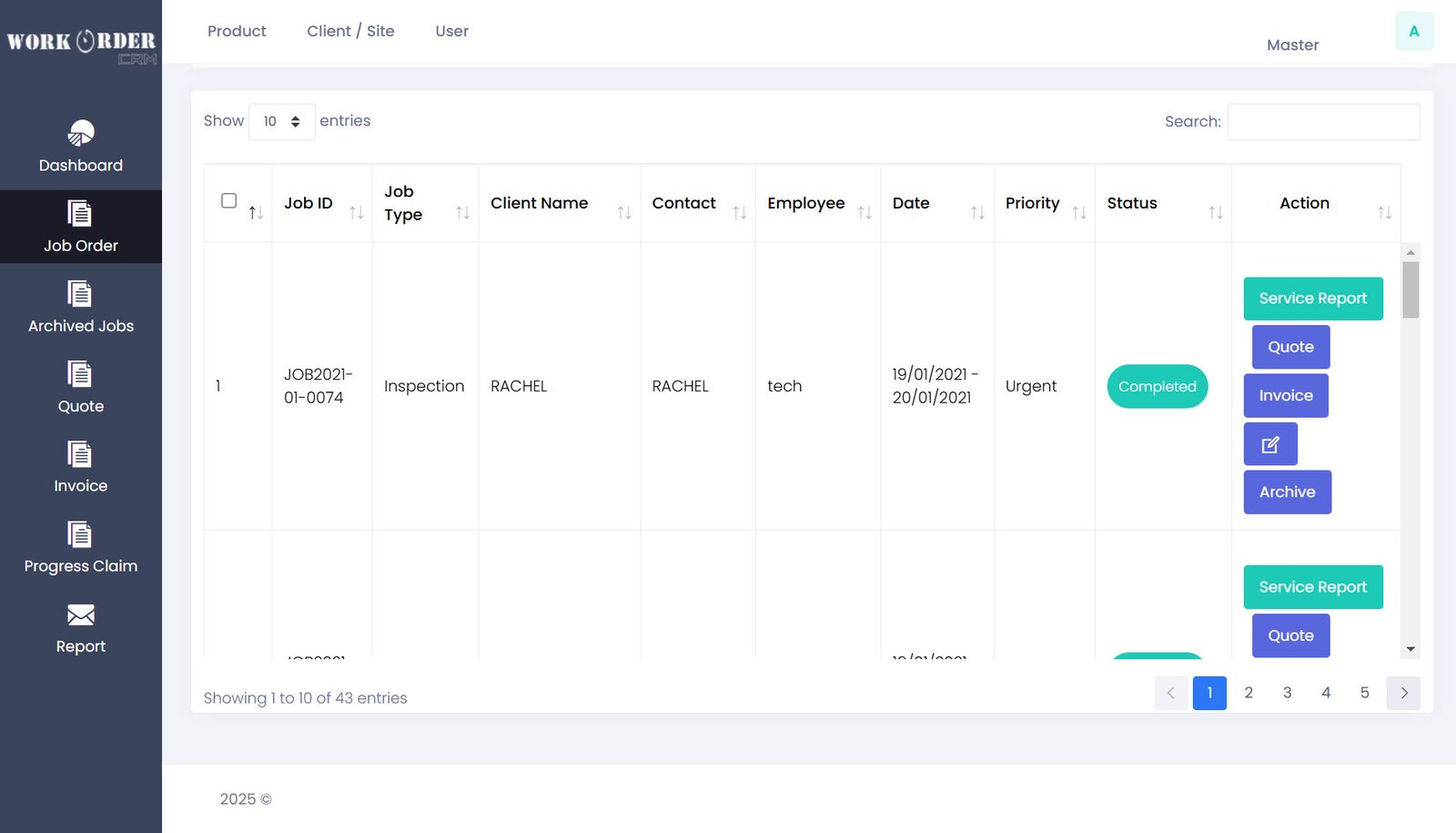1456x833 pixels.
Task: Tick the select-all checkbox in table header
Action: point(229,200)
